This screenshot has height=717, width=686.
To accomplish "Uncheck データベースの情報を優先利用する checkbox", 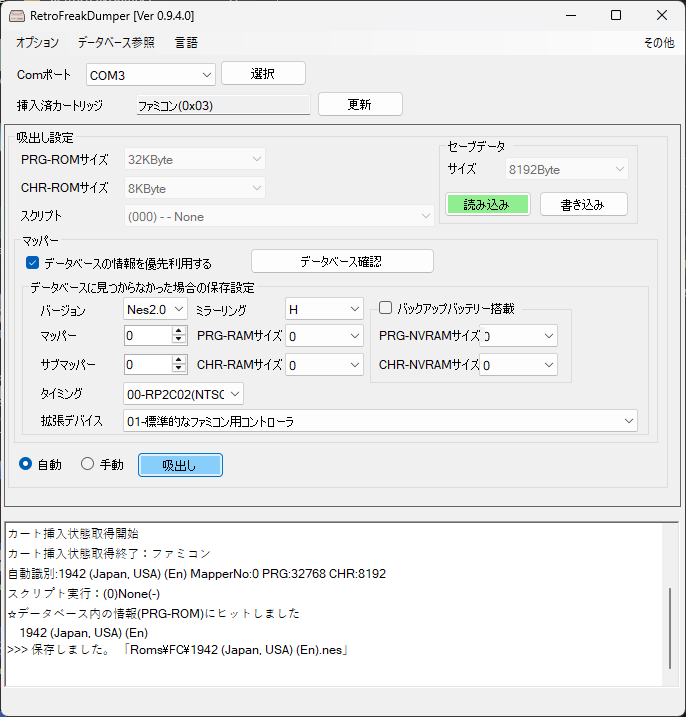I will [32, 262].
